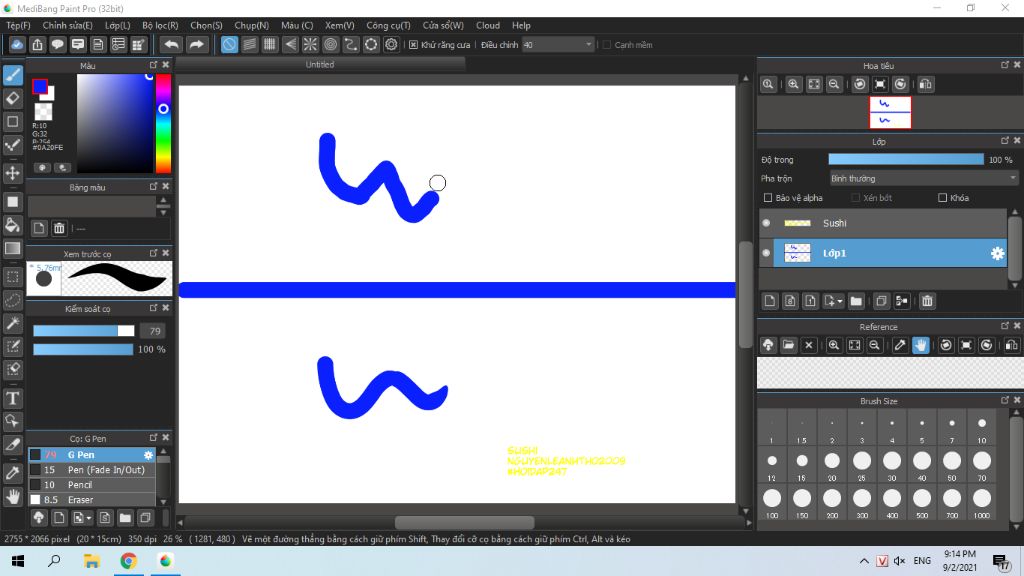Select the Hand pan tool
Viewport: 1024px width, 576px height.
pyautogui.click(x=12, y=496)
